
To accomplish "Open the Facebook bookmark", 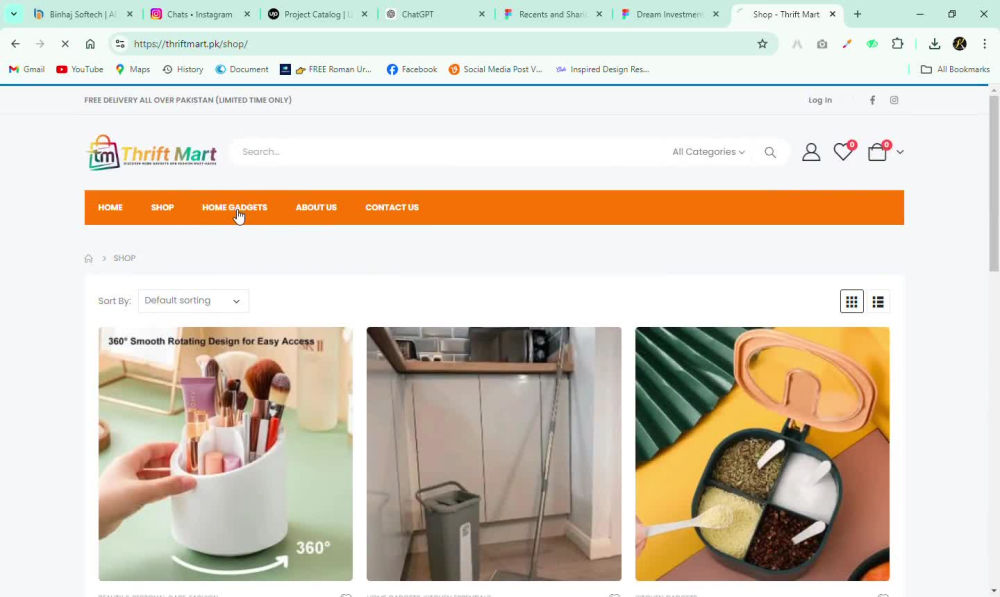I will [412, 70].
